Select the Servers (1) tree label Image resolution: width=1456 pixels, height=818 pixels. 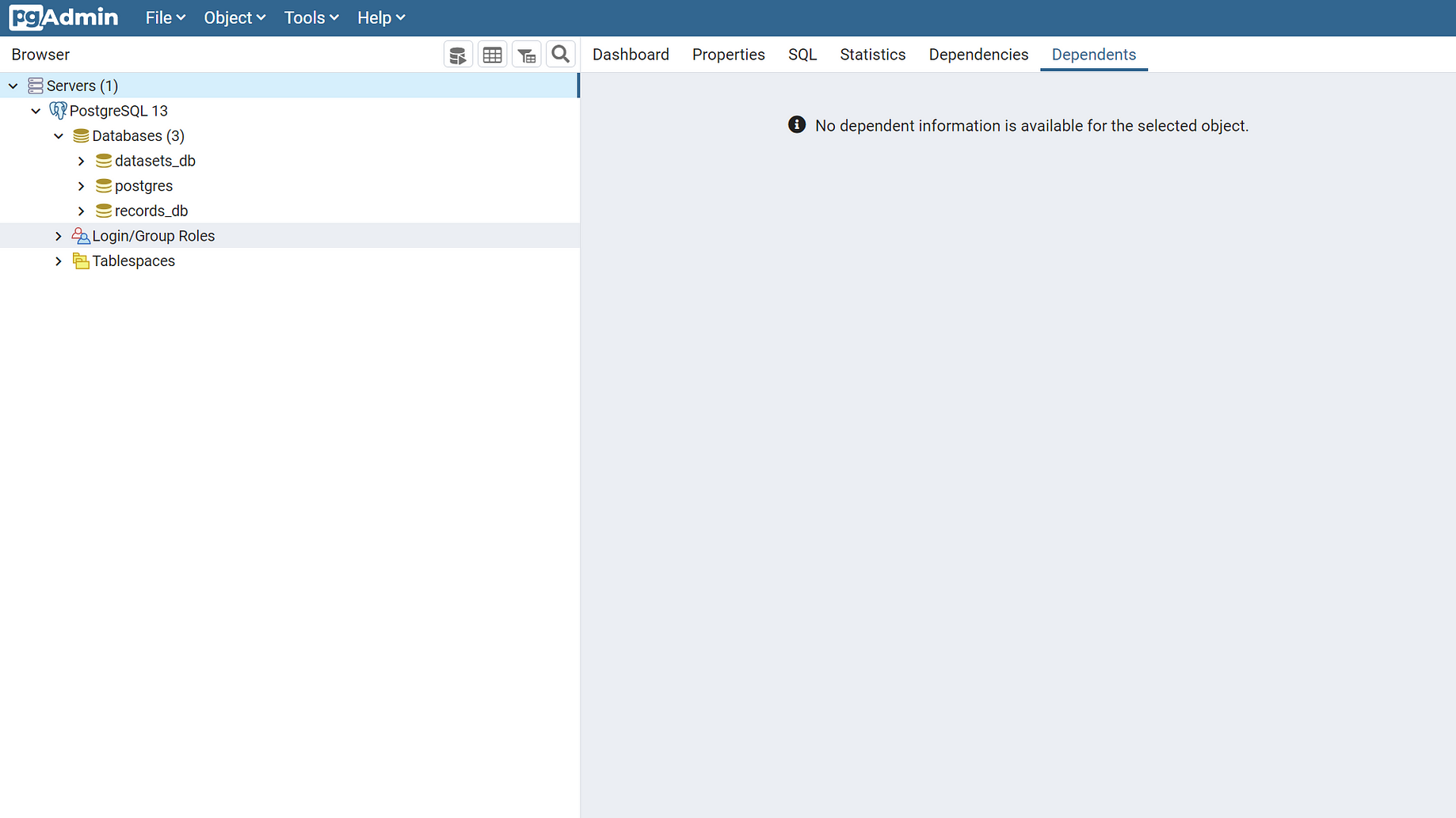point(82,86)
